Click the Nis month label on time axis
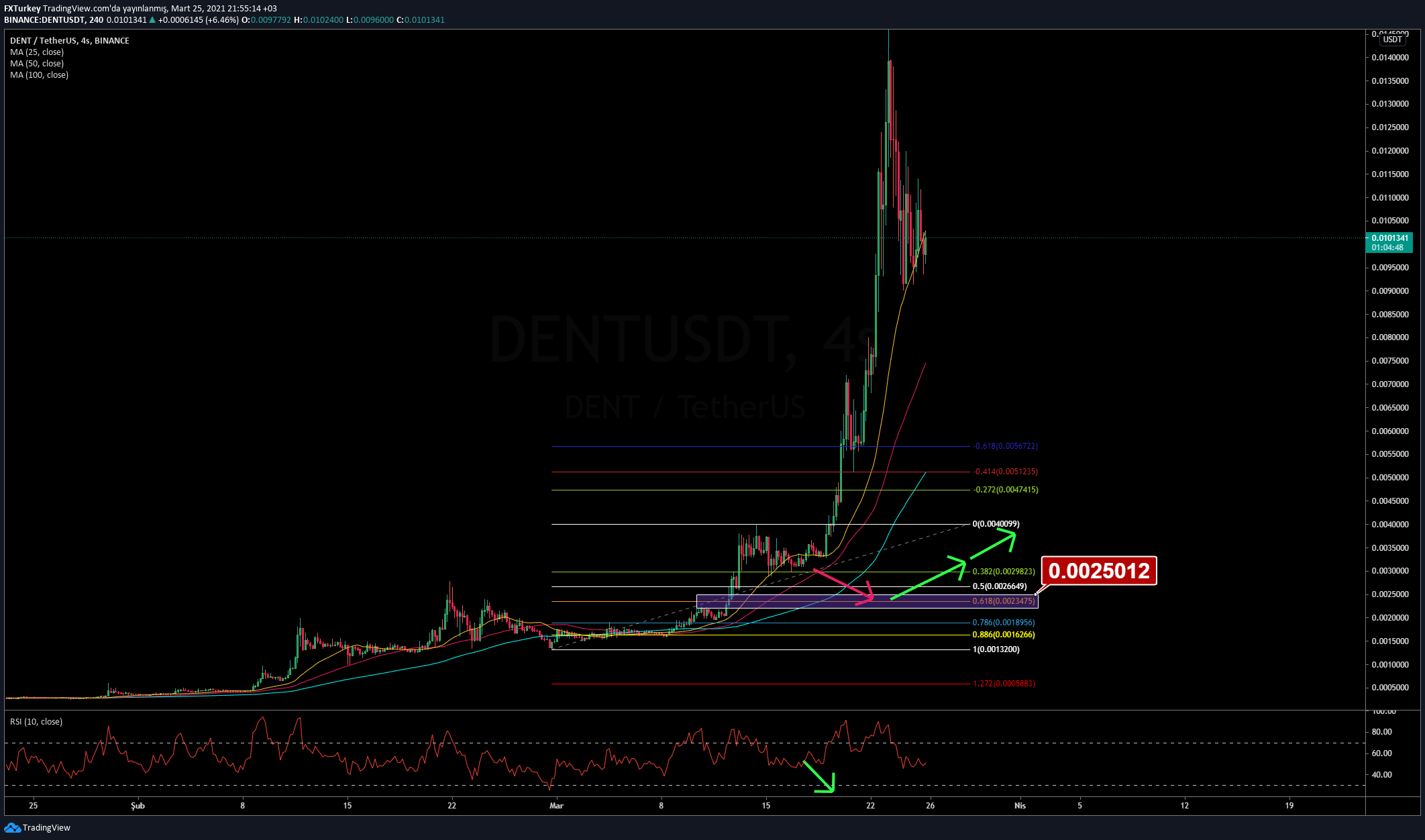1425x840 pixels. [x=1020, y=806]
